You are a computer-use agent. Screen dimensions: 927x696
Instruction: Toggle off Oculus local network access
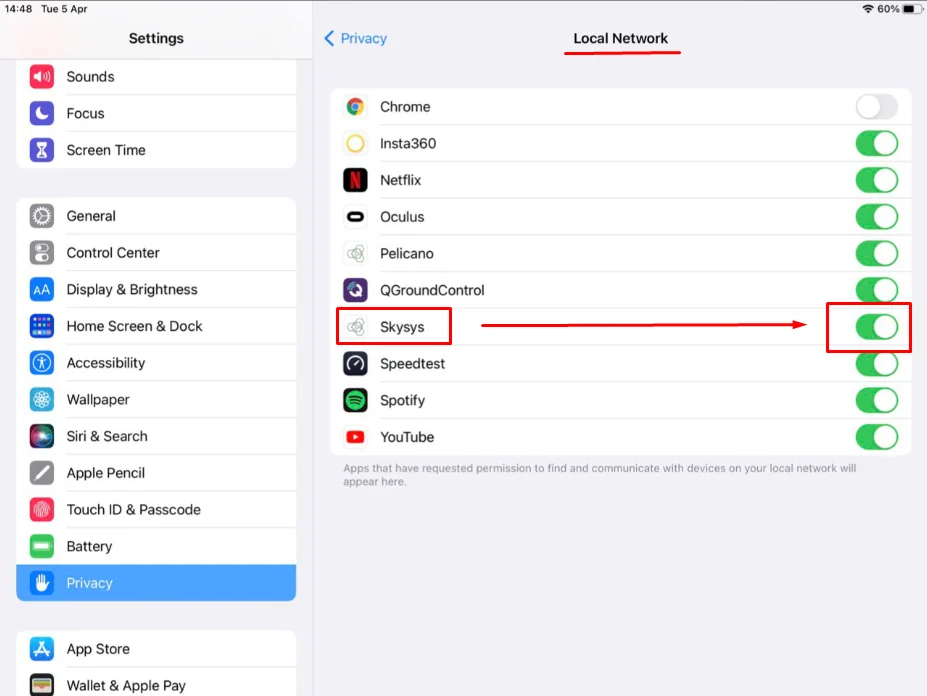point(877,217)
